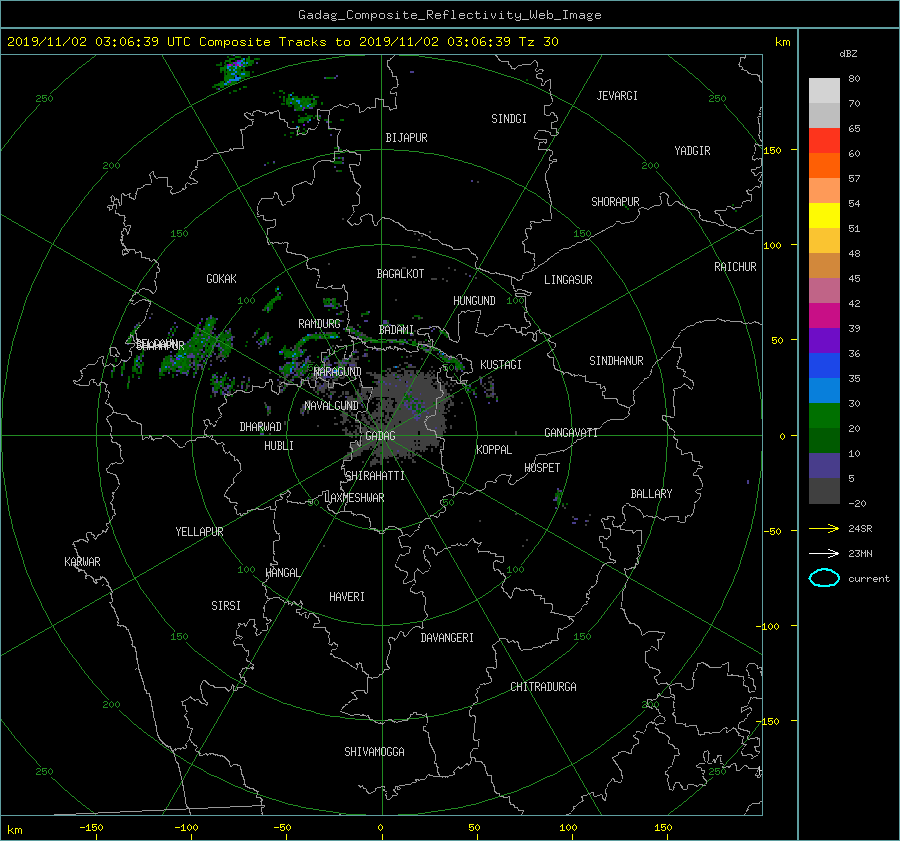Image resolution: width=900 pixels, height=841 pixels.
Task: Click the LINGASUR city label
Action: (x=568, y=280)
